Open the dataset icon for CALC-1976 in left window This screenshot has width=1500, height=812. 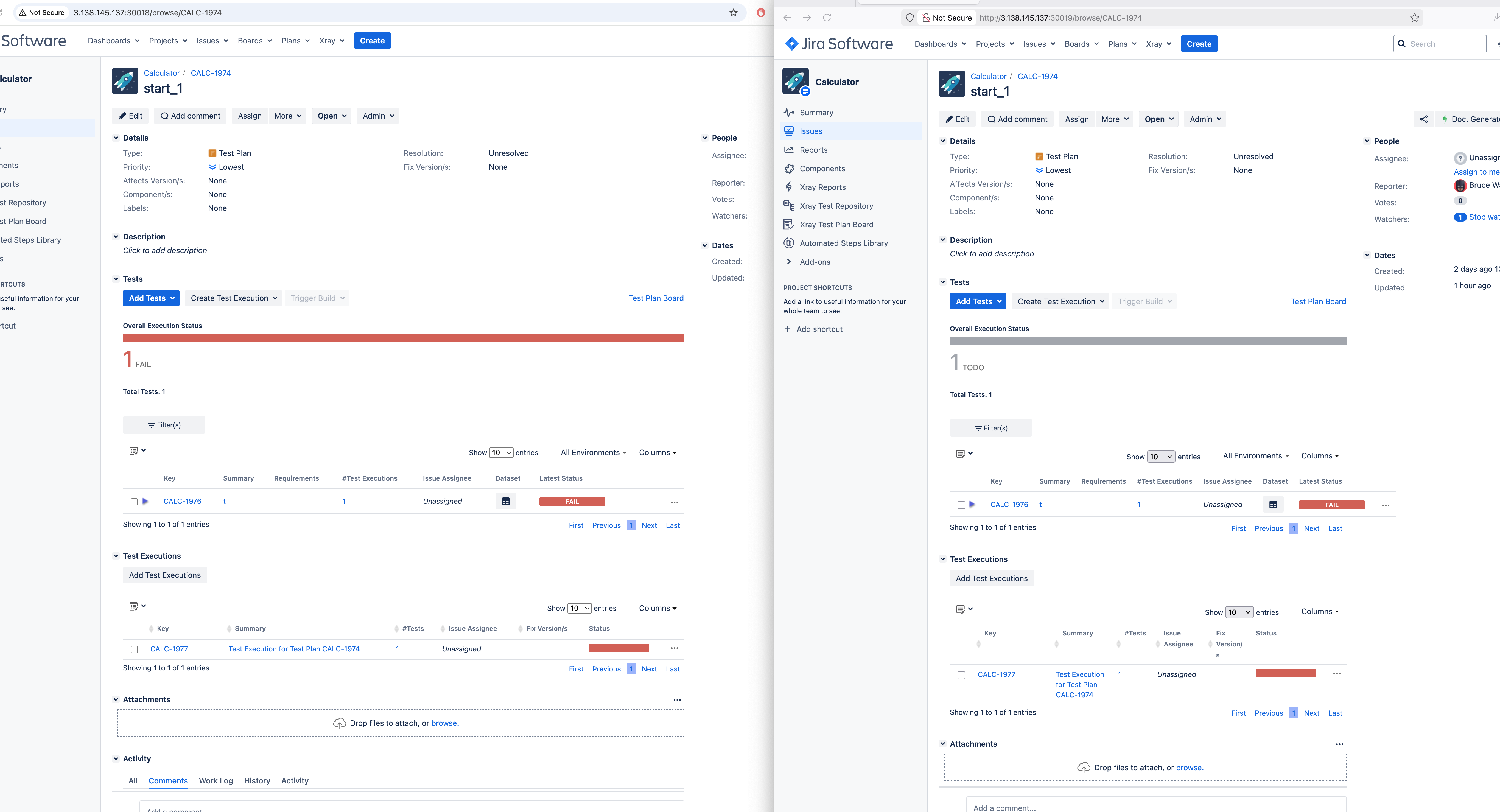click(x=505, y=501)
